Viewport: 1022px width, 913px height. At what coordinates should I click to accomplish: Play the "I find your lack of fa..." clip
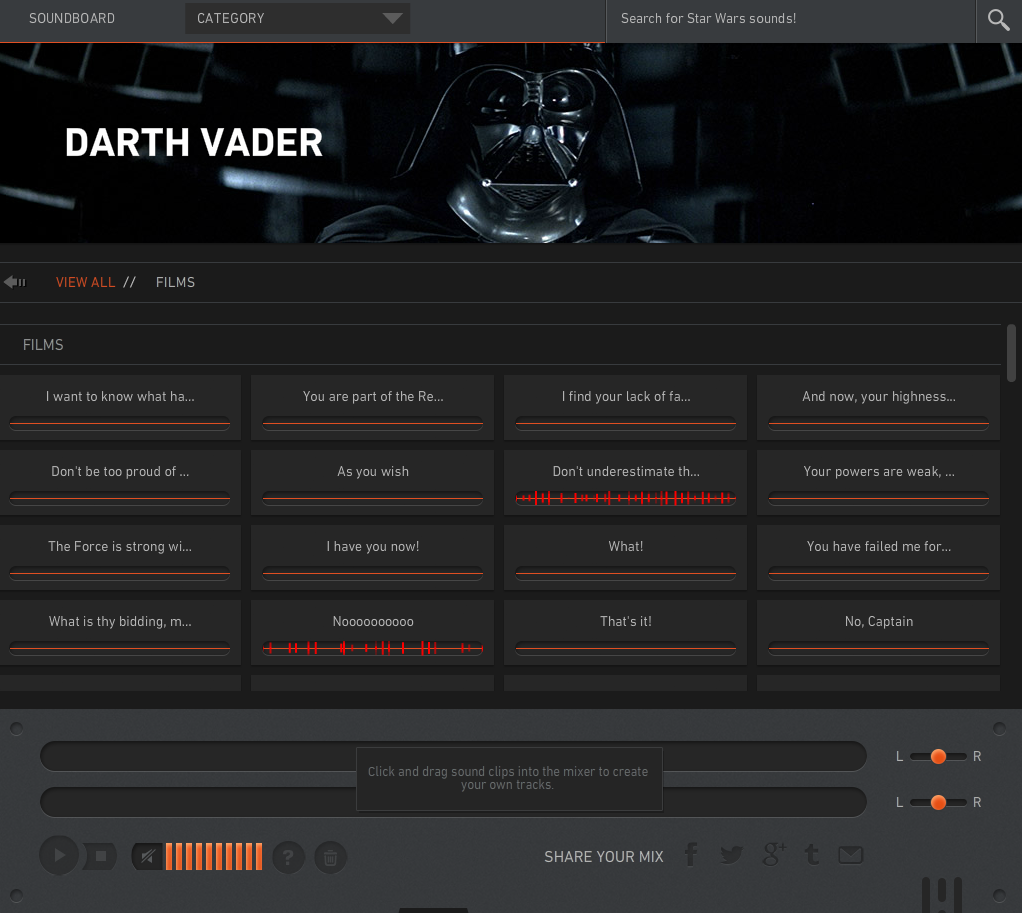(626, 407)
